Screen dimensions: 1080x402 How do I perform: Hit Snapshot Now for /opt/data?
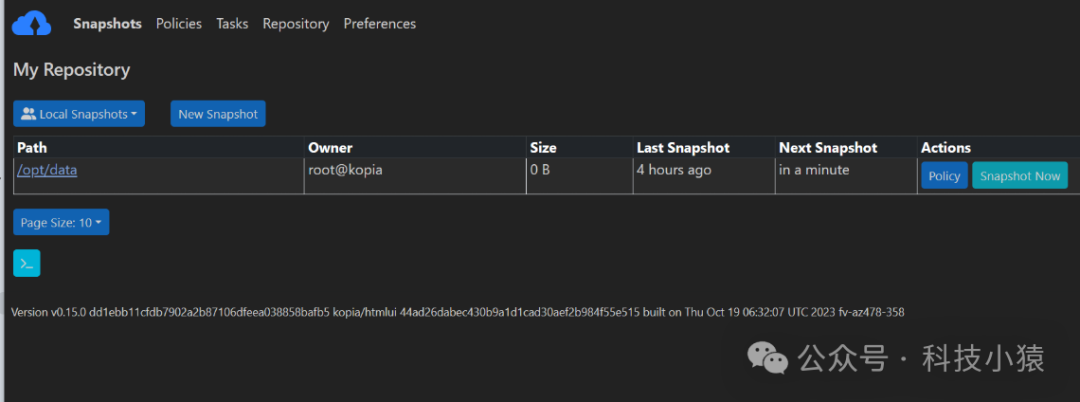pyautogui.click(x=1020, y=176)
